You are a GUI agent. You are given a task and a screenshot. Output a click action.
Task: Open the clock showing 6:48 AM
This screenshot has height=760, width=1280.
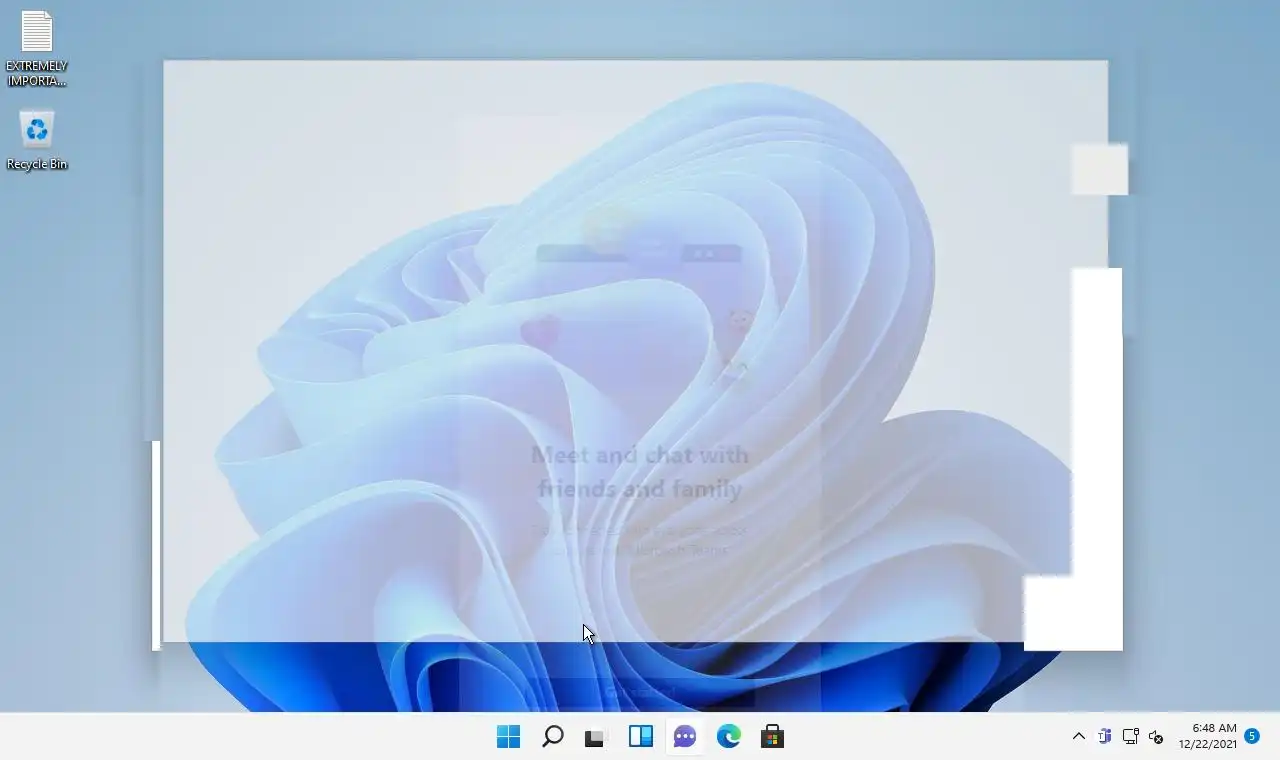coord(1207,736)
